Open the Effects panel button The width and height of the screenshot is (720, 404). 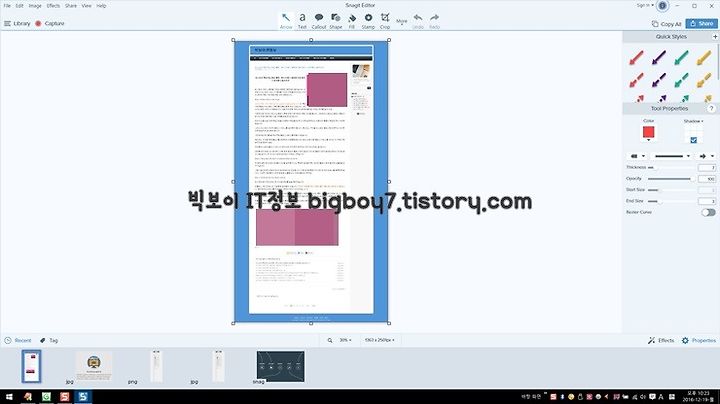[x=661, y=340]
